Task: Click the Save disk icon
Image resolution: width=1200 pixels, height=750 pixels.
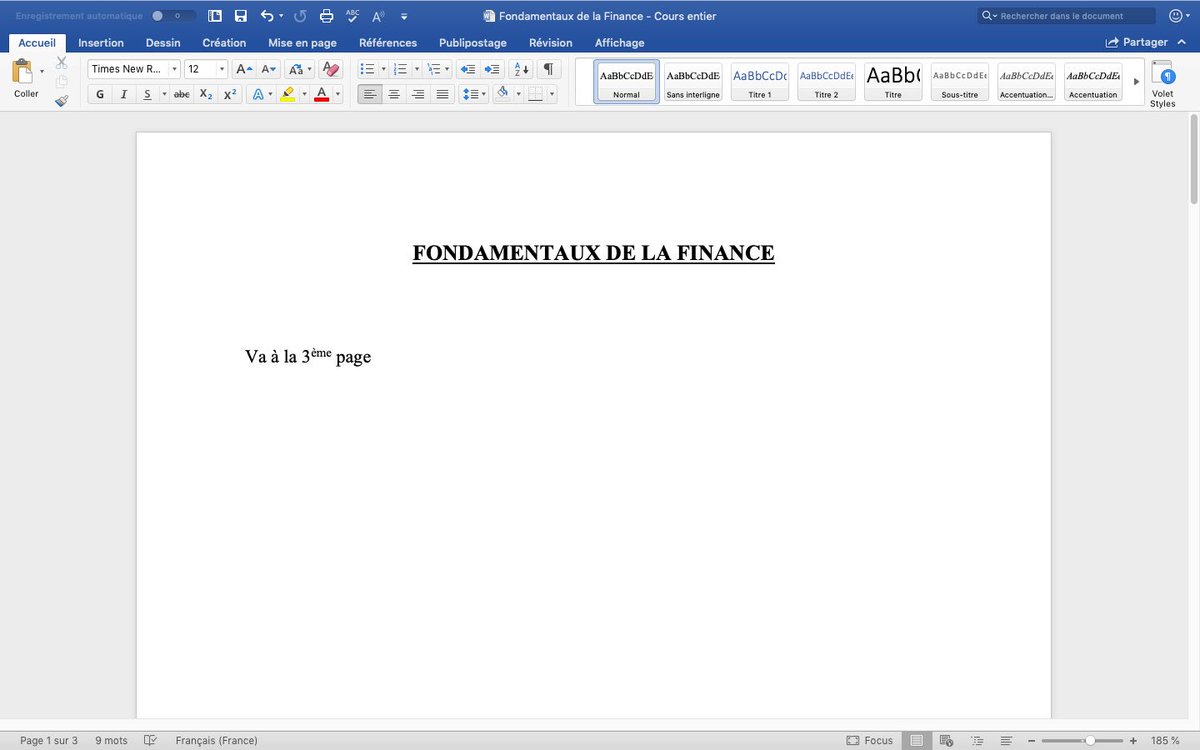Action: point(240,16)
